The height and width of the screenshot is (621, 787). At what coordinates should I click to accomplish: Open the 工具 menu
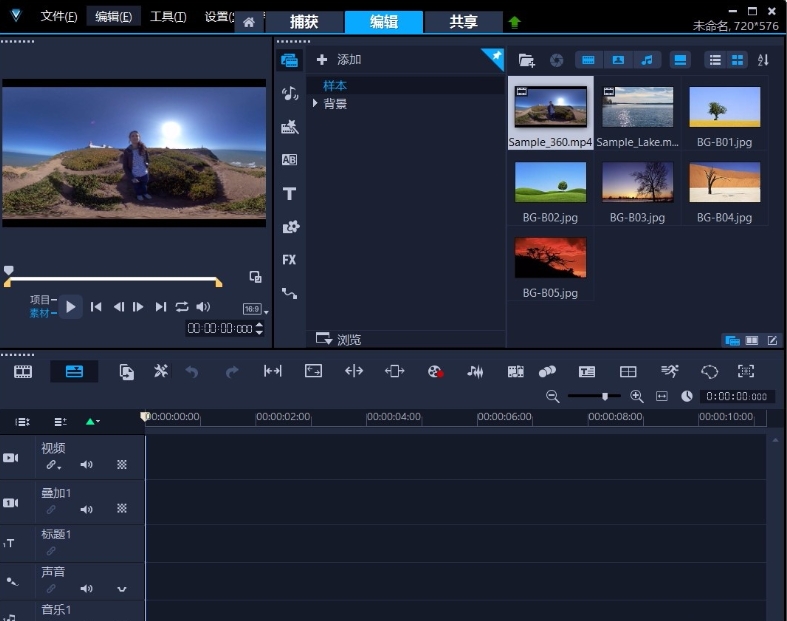click(168, 17)
